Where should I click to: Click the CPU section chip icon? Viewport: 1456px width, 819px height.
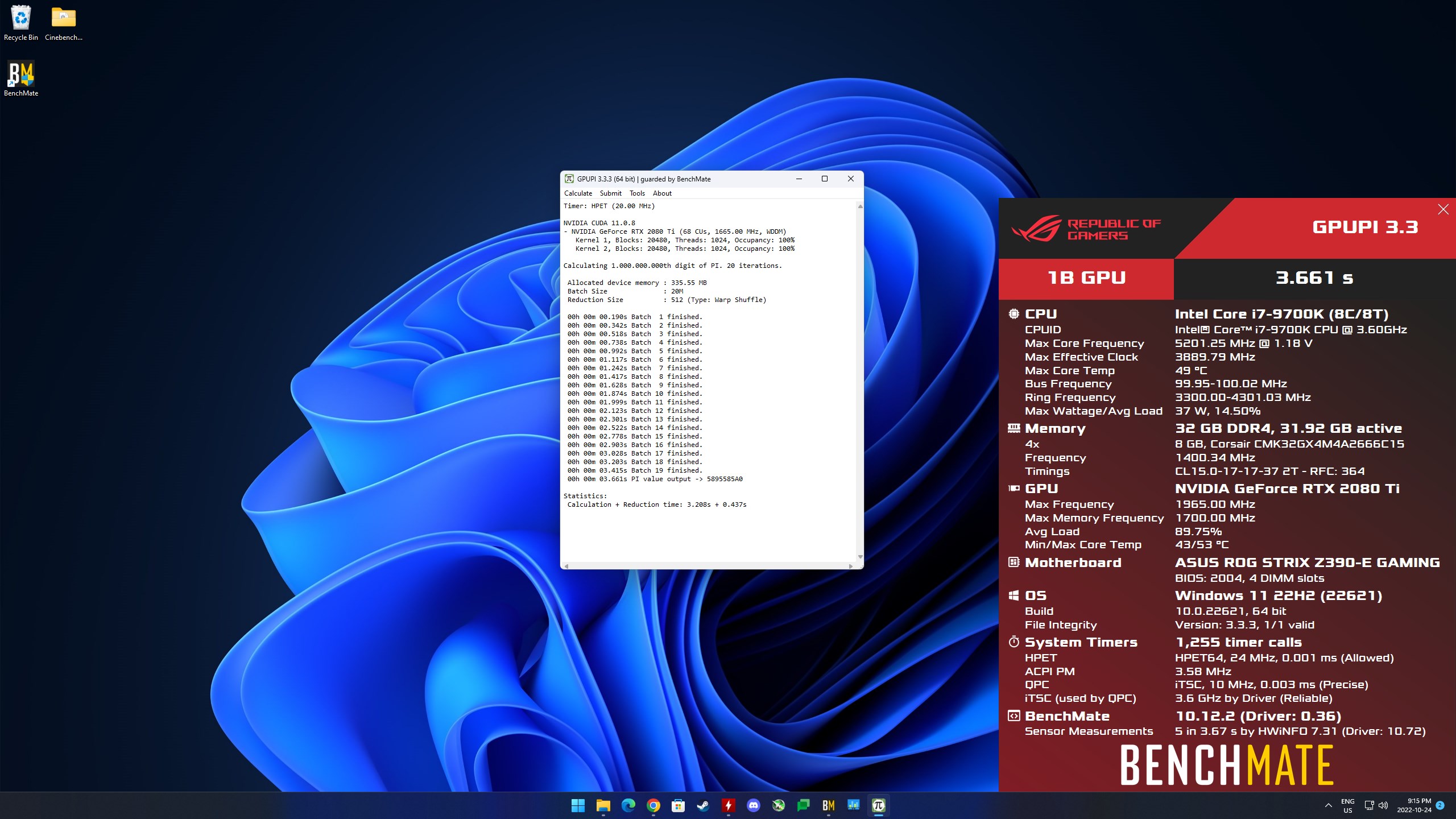(x=1014, y=313)
